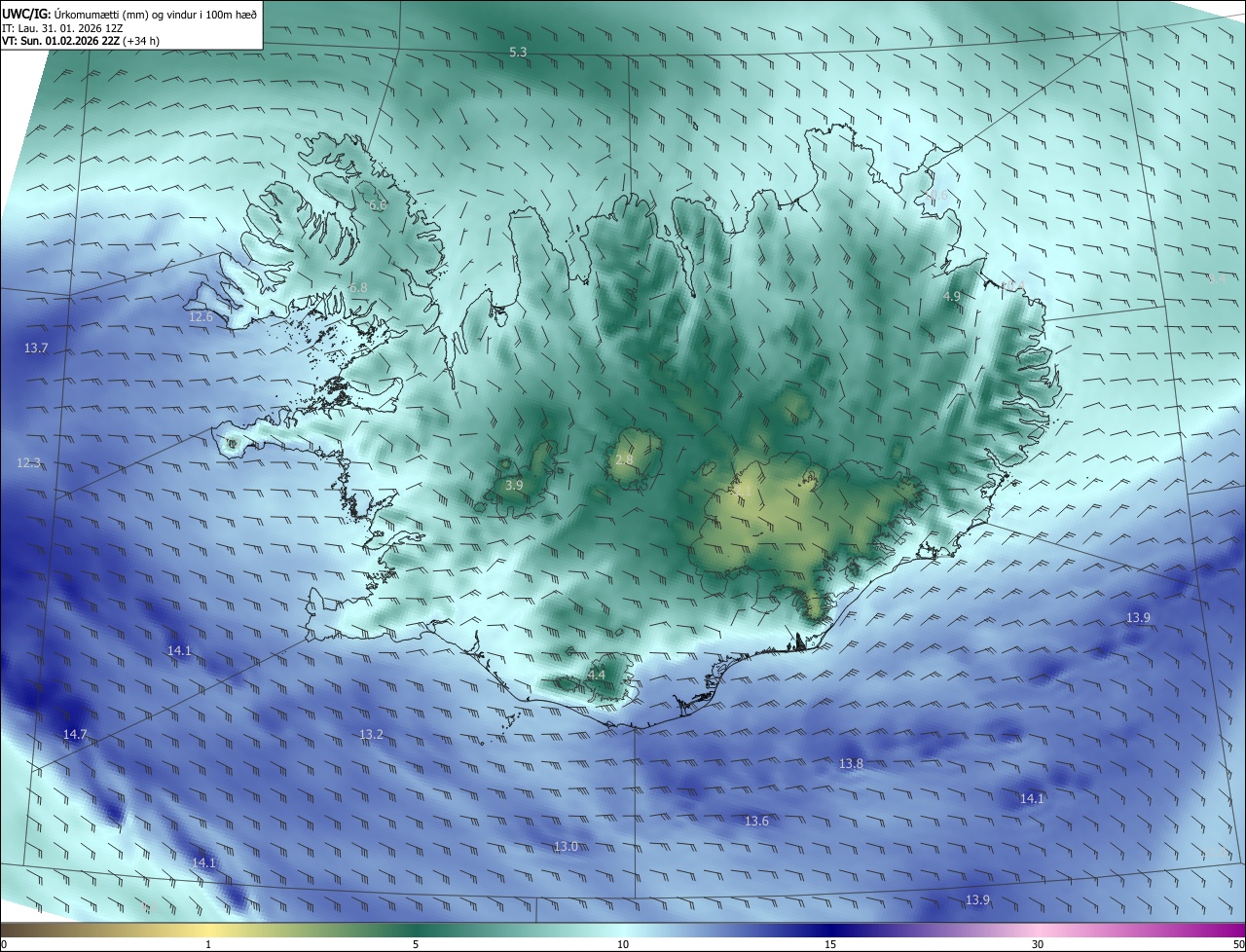This screenshot has height=952, width=1246.
Task: Click the 13.6 value label in the southern ocean
Action: click(756, 821)
